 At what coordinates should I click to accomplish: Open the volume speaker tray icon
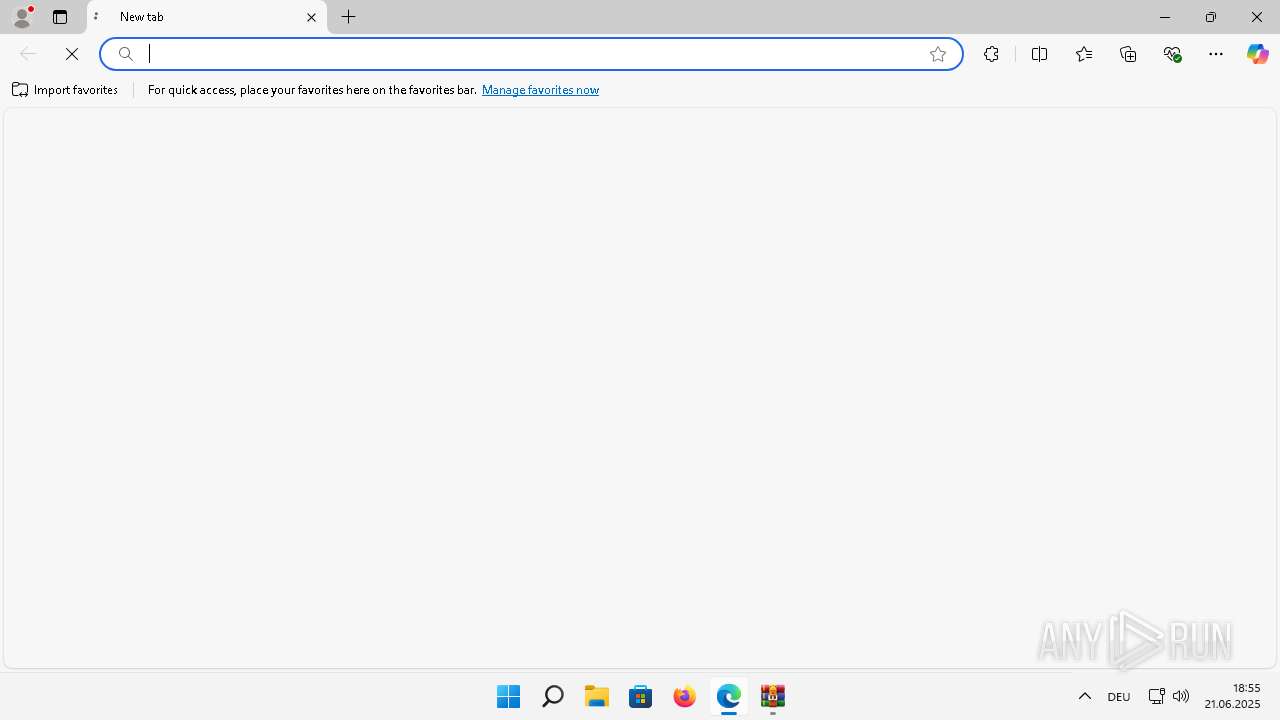1181,696
